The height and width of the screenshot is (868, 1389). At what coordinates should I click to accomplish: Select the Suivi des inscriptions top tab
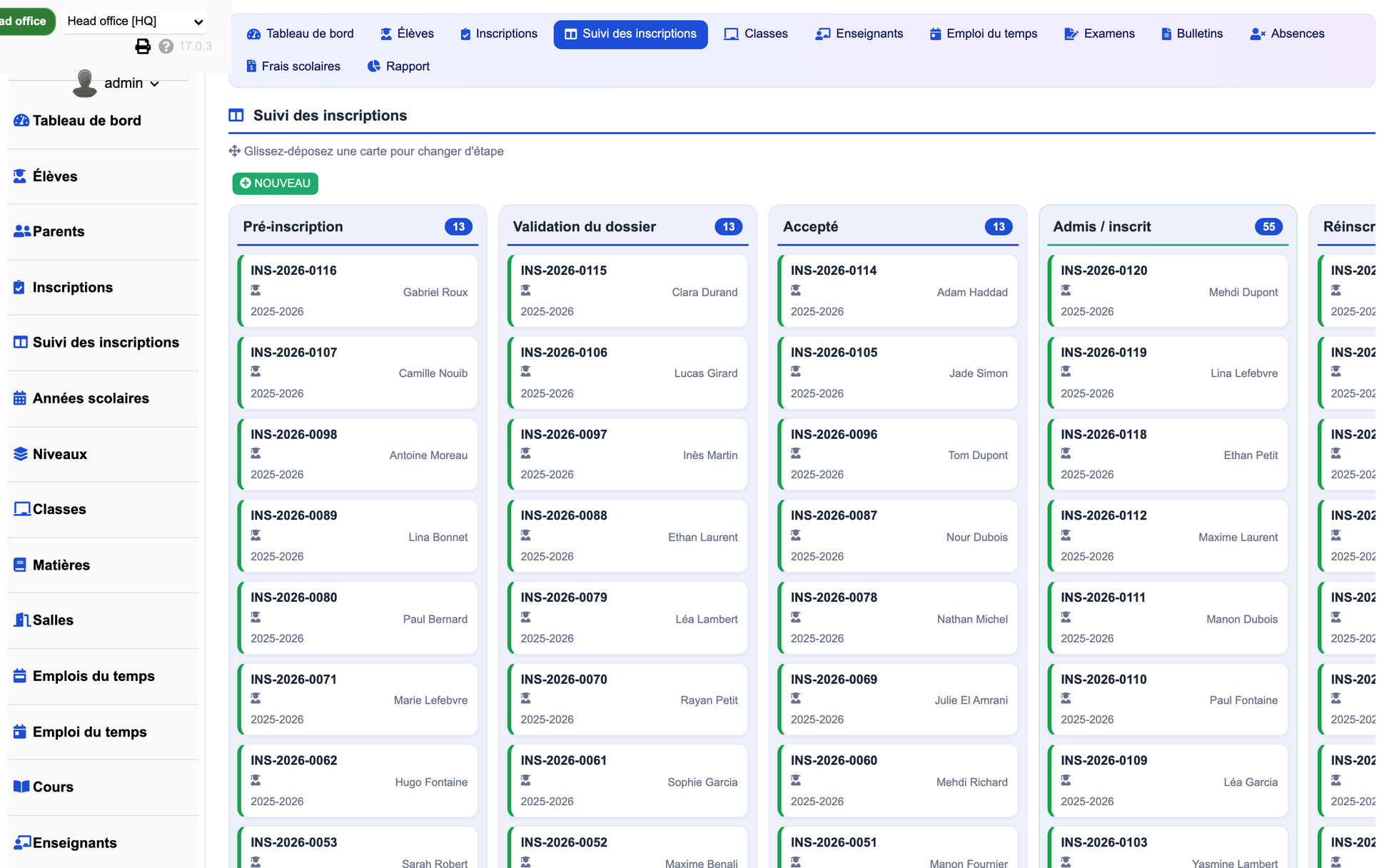630,34
